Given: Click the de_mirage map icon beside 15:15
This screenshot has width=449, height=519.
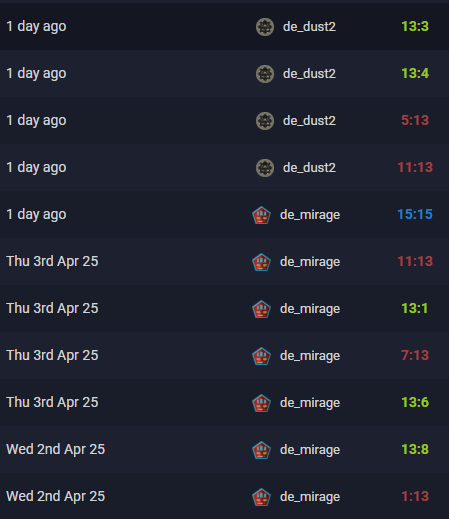Looking at the screenshot, I should [261, 215].
